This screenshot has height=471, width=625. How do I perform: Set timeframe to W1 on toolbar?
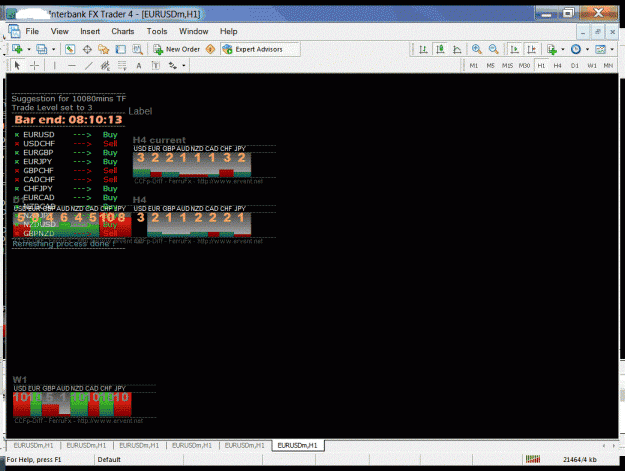point(592,66)
